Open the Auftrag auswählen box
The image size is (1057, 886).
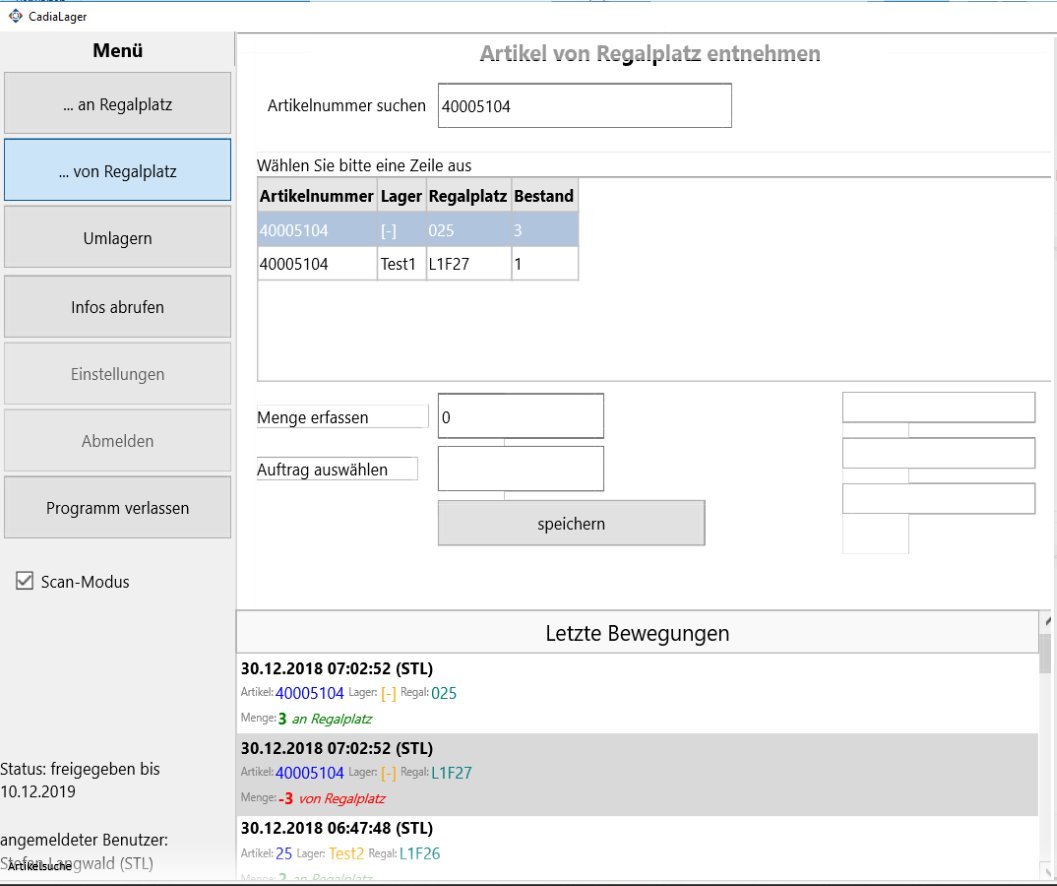[x=520, y=469]
